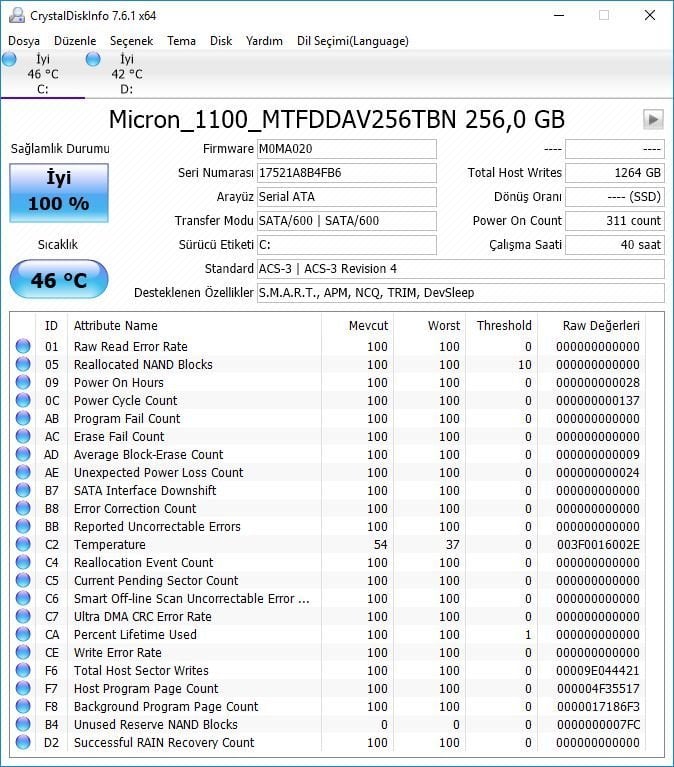Click status orb for Successful RAIN Recovery Count

(x=23, y=743)
